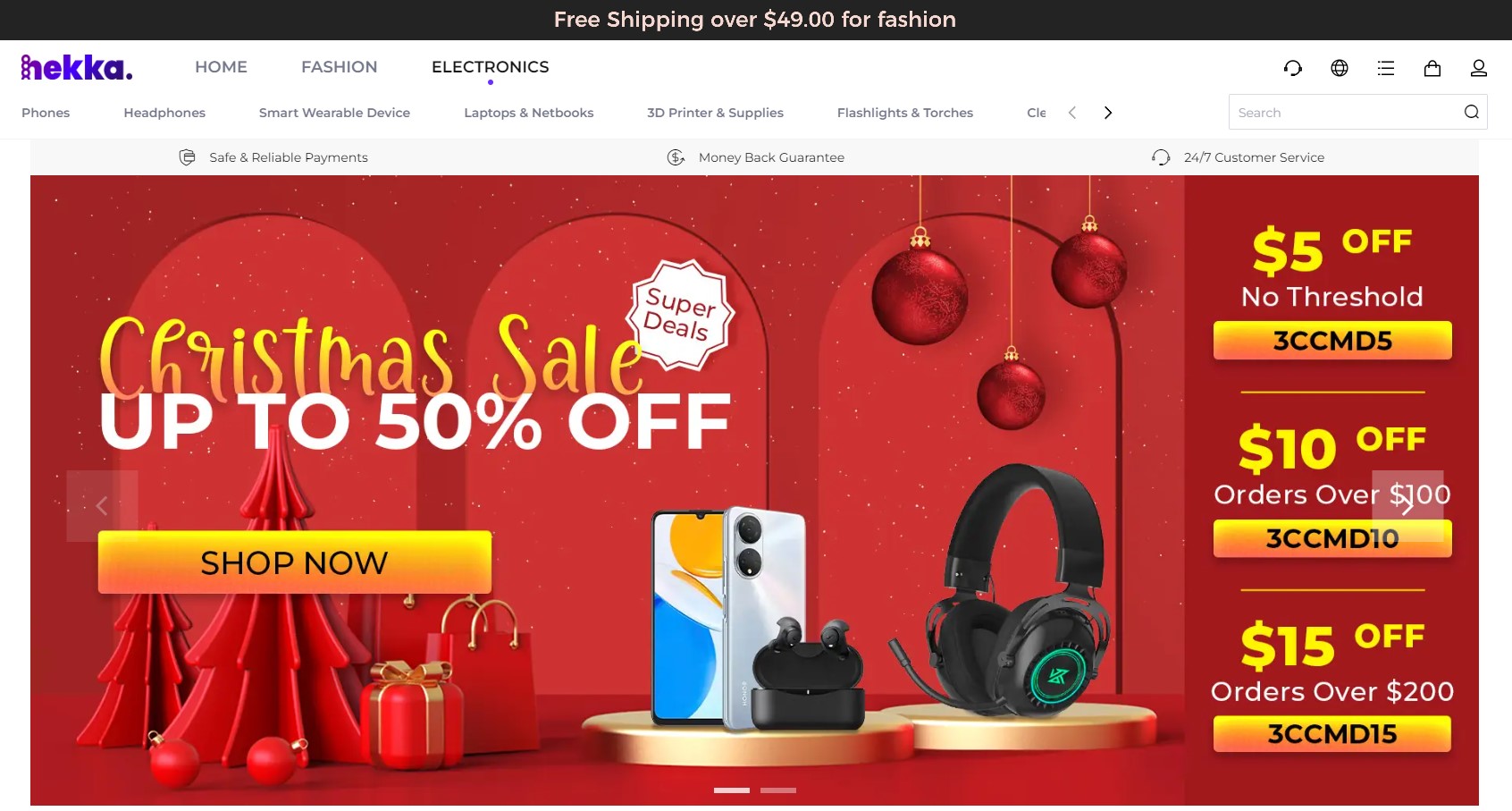The image size is (1512, 811).
Task: Copy the 3CCMD5 coupon code
Action: click(1331, 341)
